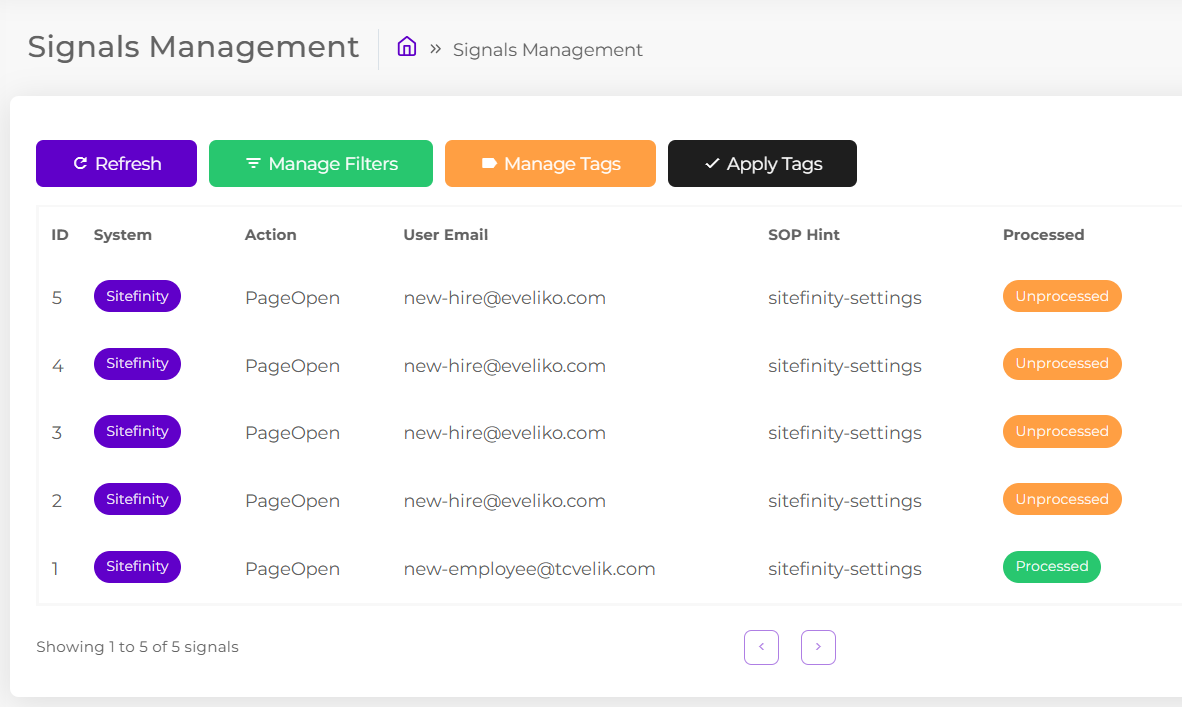Click the Refresh button
Viewport: 1182px width, 707px height.
[116, 164]
